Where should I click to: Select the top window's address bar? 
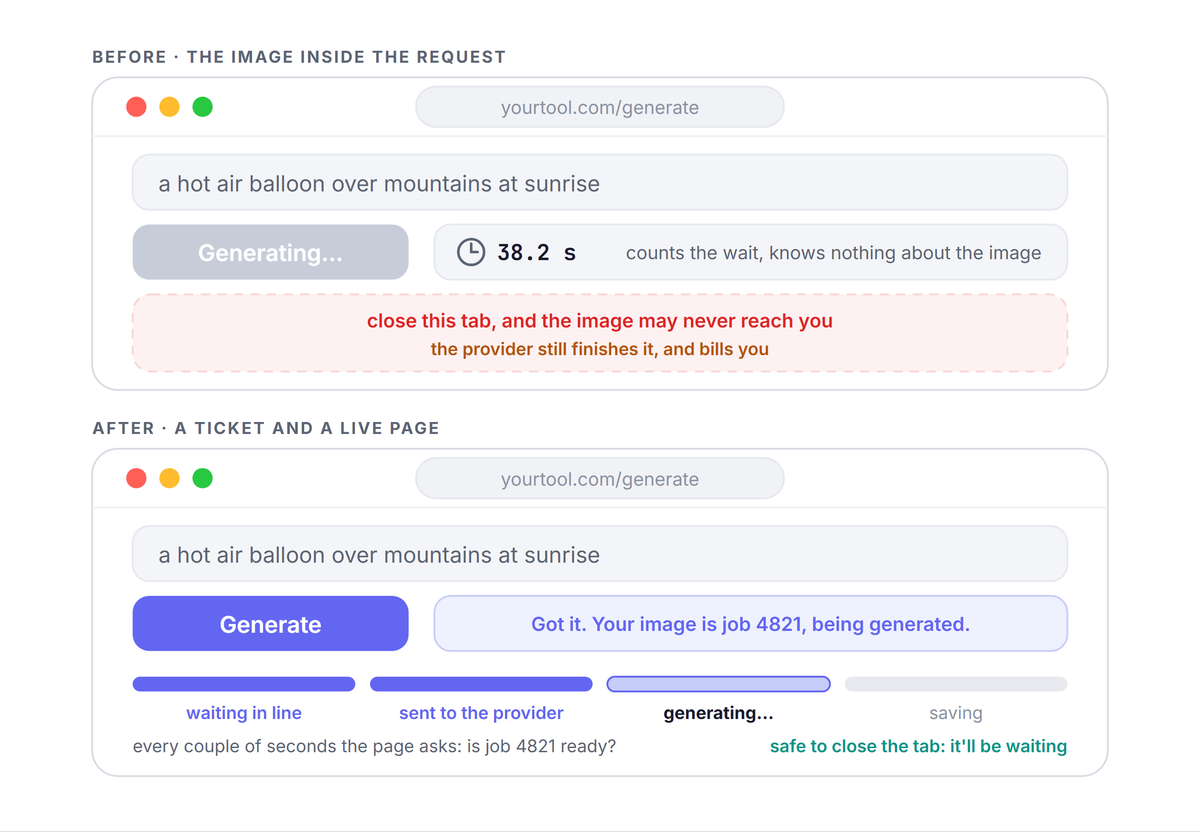[x=600, y=107]
